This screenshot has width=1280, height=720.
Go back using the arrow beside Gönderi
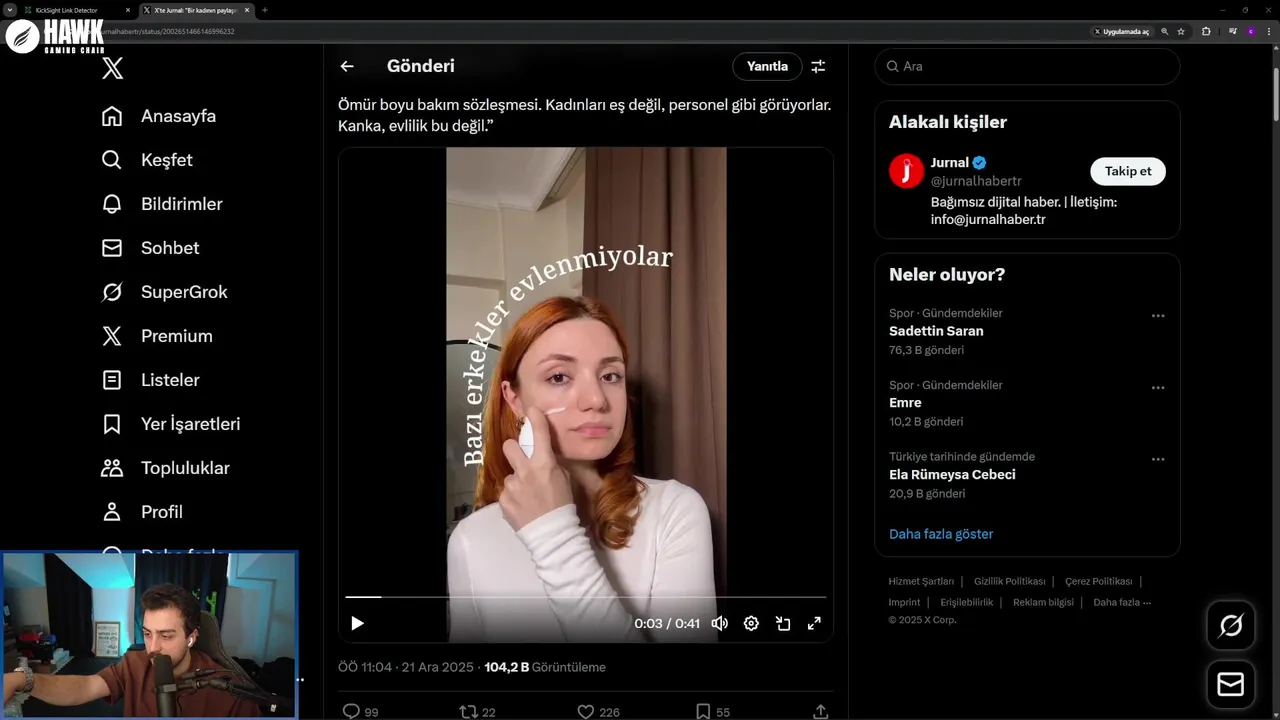[x=347, y=66]
